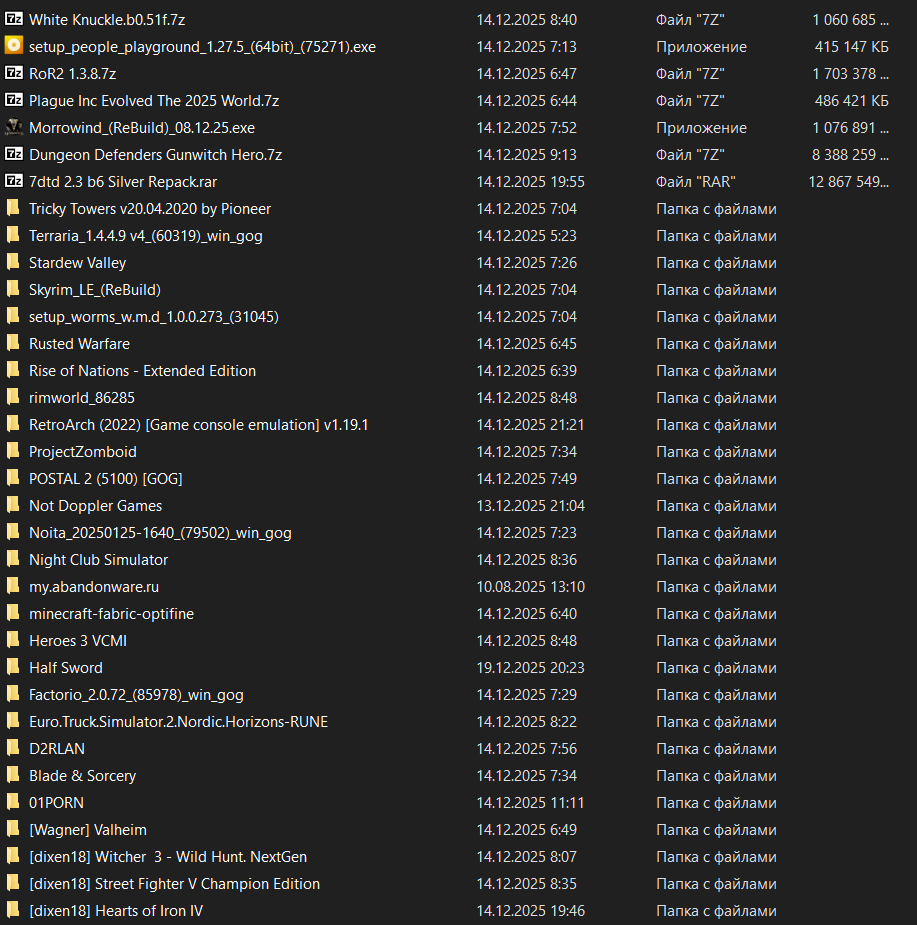Click the Rusted Warfare folder icon
This screenshot has width=917, height=925.
point(13,343)
